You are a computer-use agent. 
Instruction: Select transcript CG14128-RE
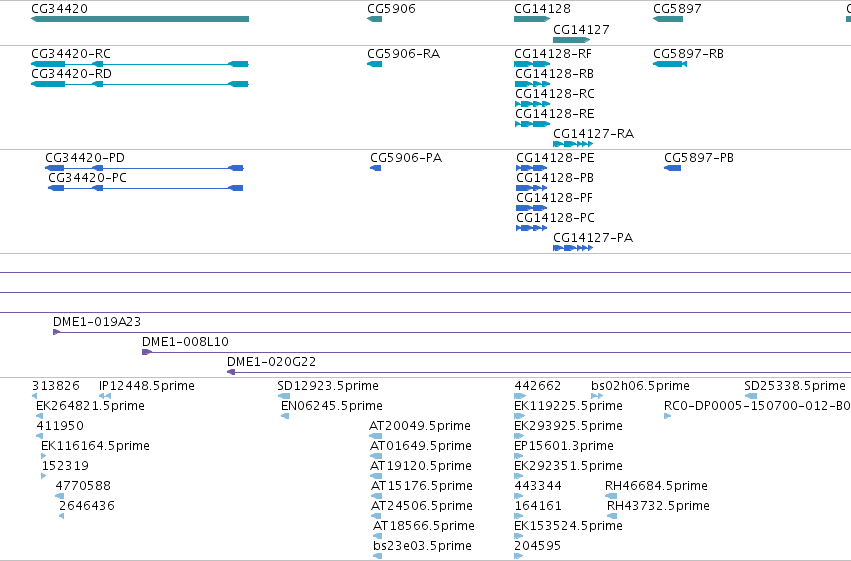[532, 124]
